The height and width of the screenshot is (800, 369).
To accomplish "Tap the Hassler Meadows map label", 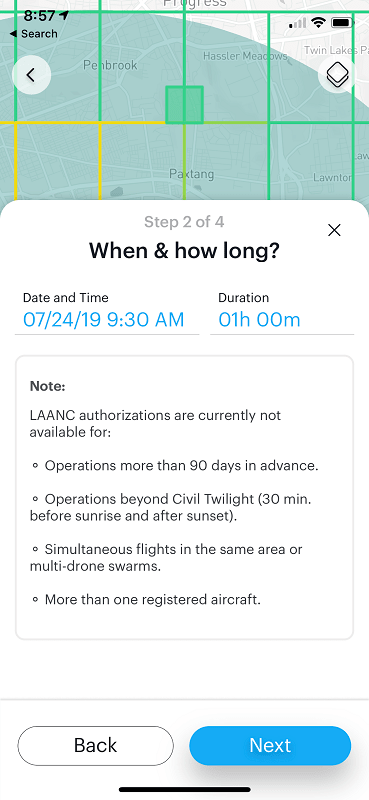I will point(245,56).
